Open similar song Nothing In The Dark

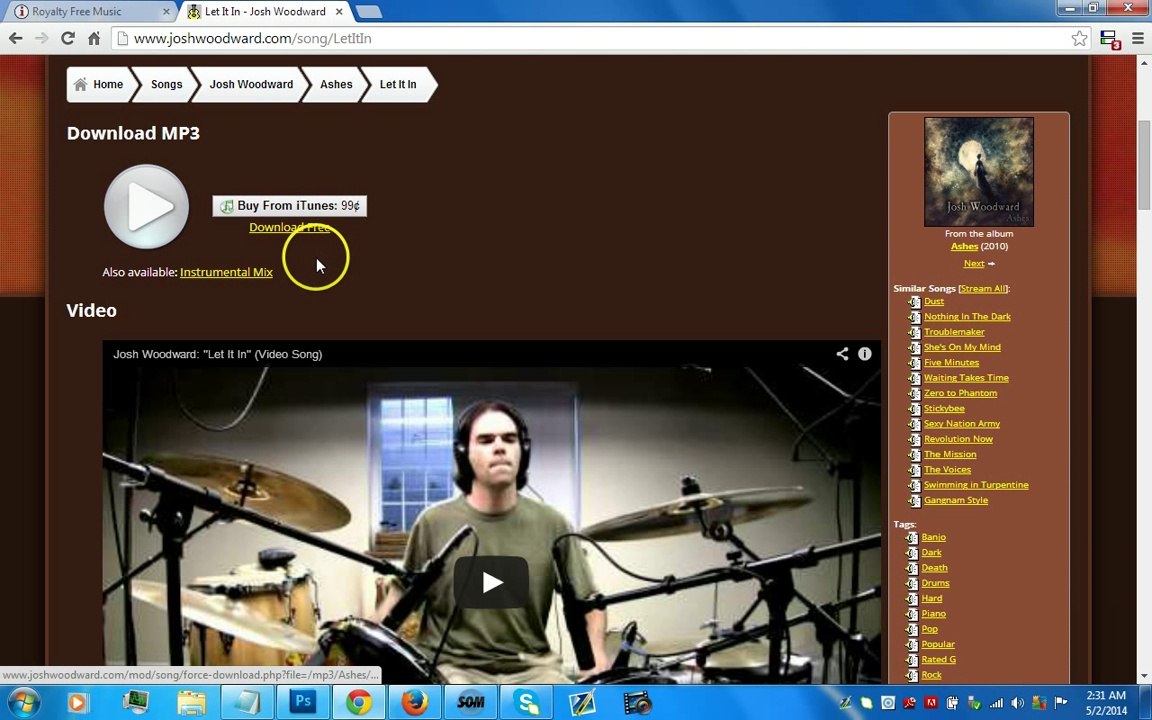point(967,317)
